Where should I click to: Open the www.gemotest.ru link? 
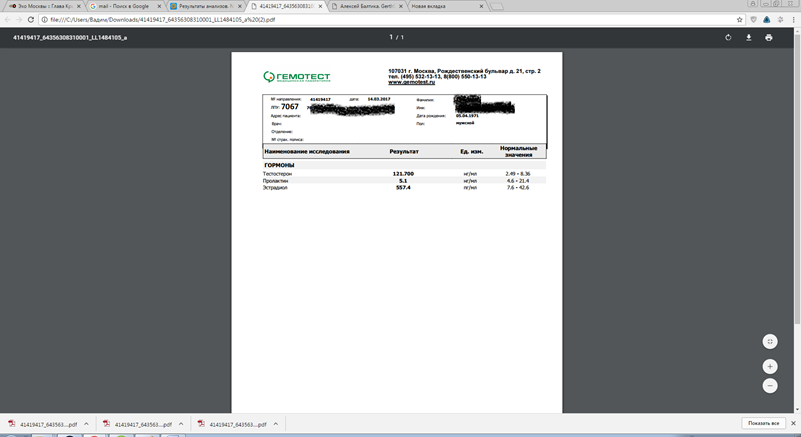(411, 82)
